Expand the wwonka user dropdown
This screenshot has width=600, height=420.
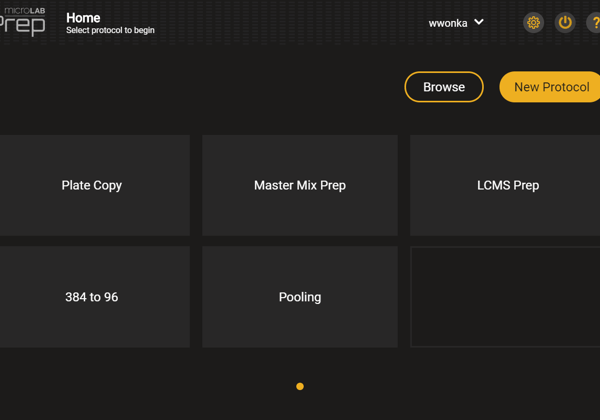479,22
